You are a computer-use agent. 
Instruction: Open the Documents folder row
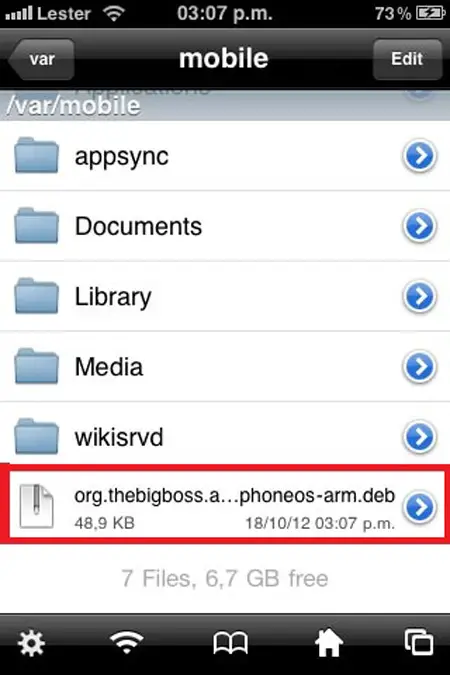[x=225, y=226]
